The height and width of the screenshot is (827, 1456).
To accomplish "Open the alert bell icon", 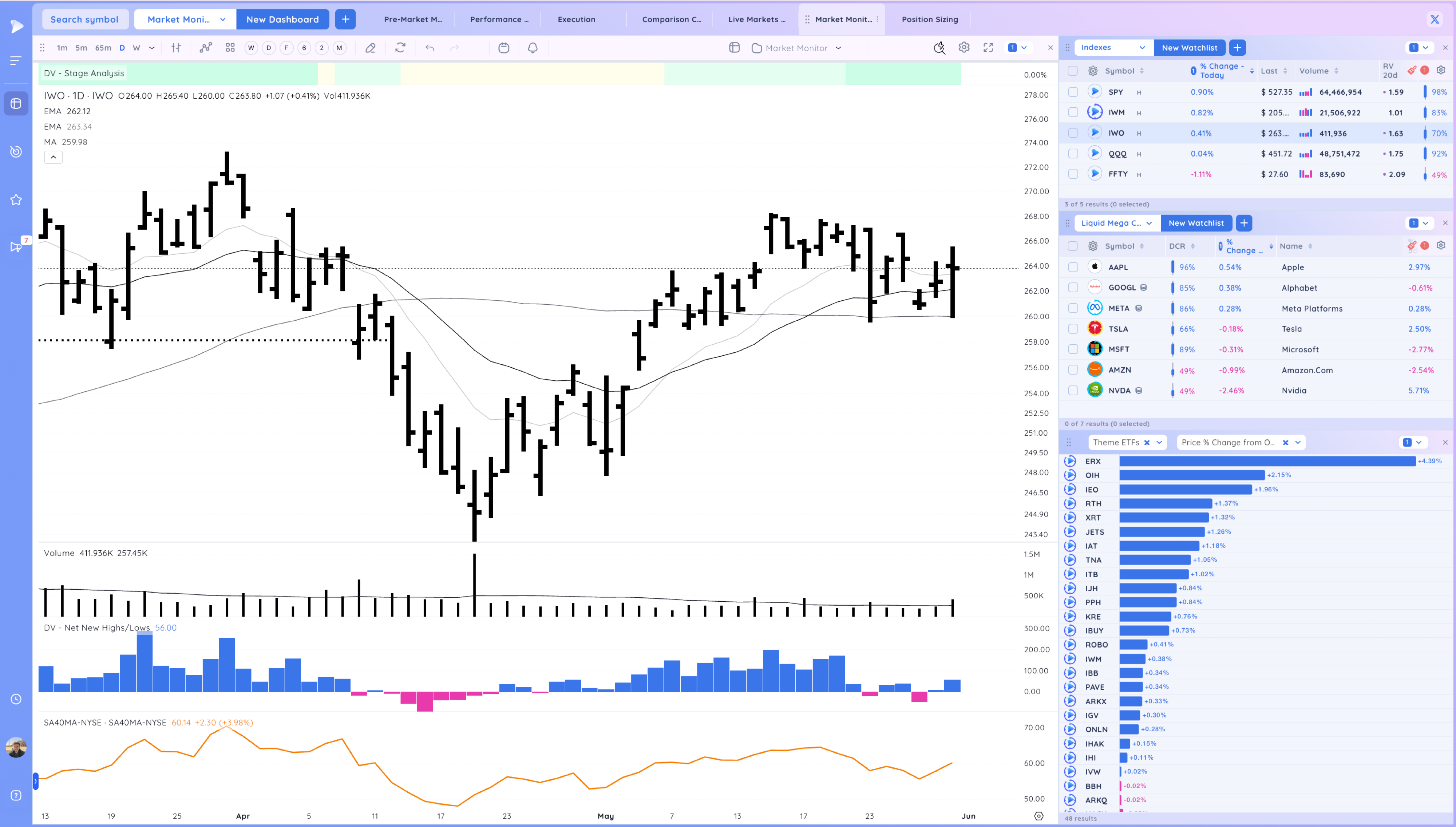I will (533, 48).
